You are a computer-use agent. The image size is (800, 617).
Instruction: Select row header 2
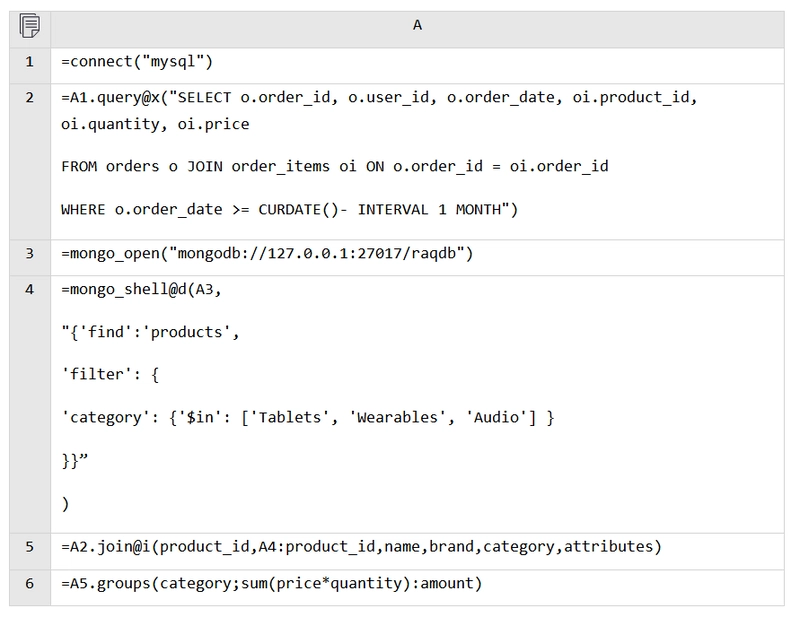click(30, 161)
